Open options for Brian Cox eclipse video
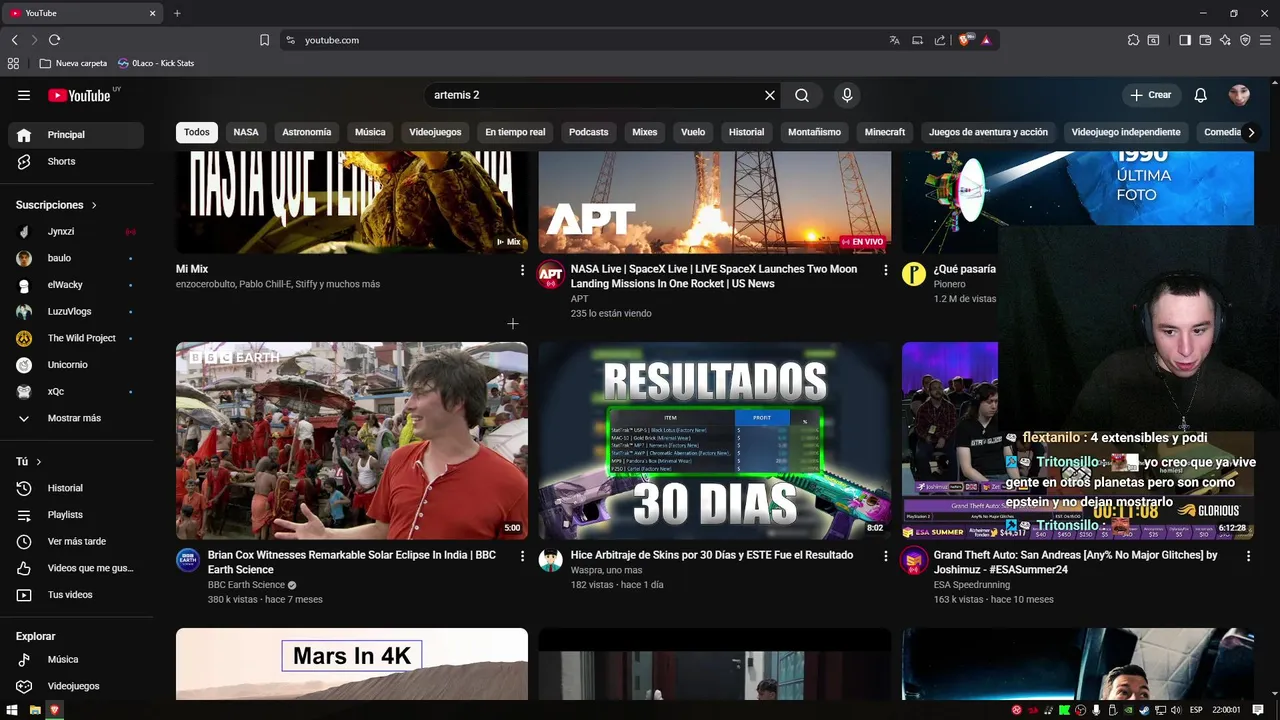Screen dimensions: 1280x720 522,556
